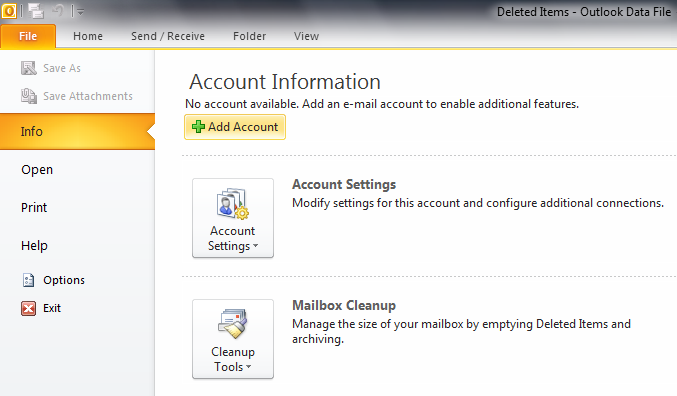The image size is (677, 396).
Task: Select the Folder ribbon tab
Action: [x=250, y=36]
